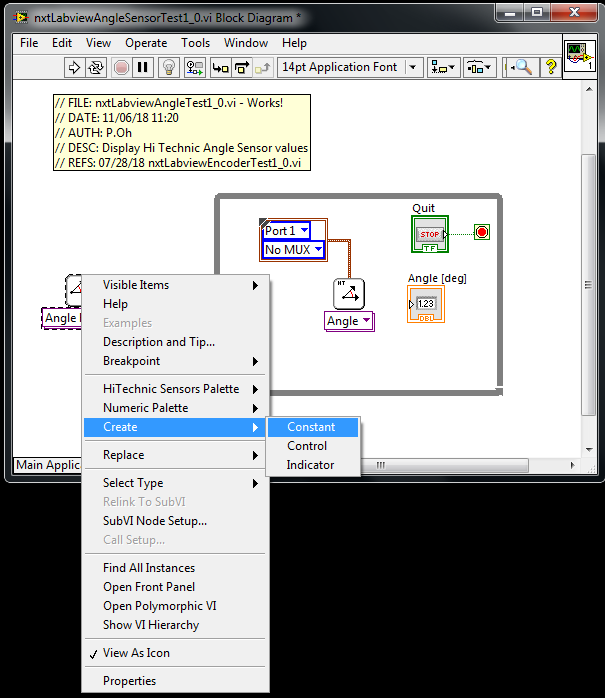Screen dimensions: 605x698
Task: Click vertical scrollbar down arrow
Action: point(589,450)
